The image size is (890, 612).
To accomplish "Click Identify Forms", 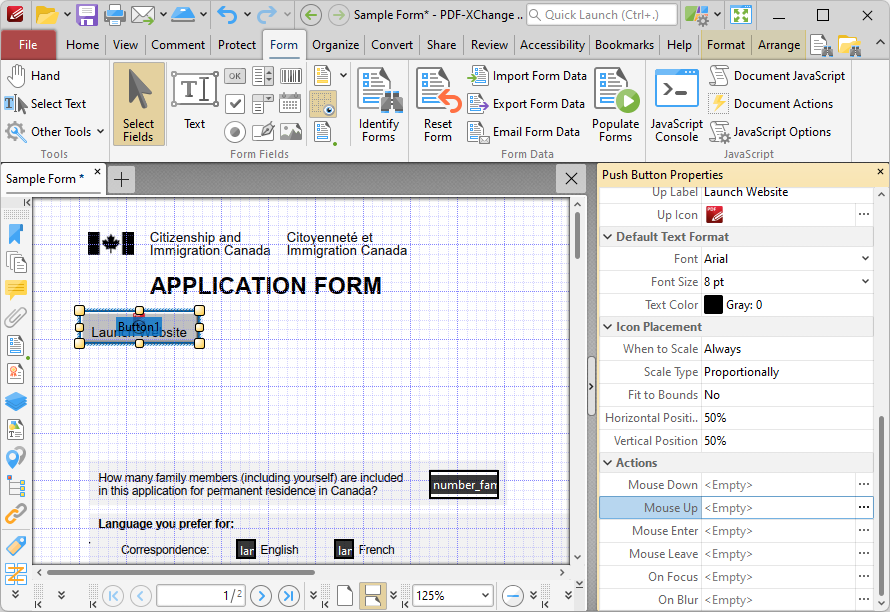I will coord(379,104).
